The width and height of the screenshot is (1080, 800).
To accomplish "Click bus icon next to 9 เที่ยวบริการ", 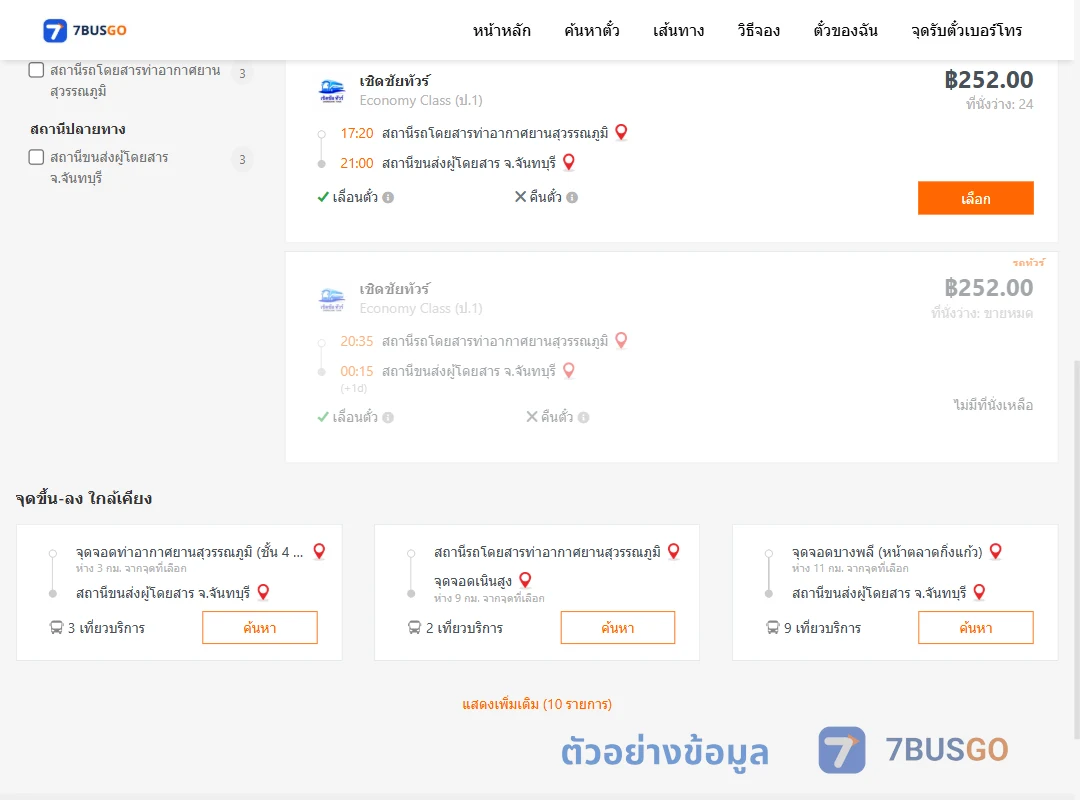I will [x=773, y=628].
